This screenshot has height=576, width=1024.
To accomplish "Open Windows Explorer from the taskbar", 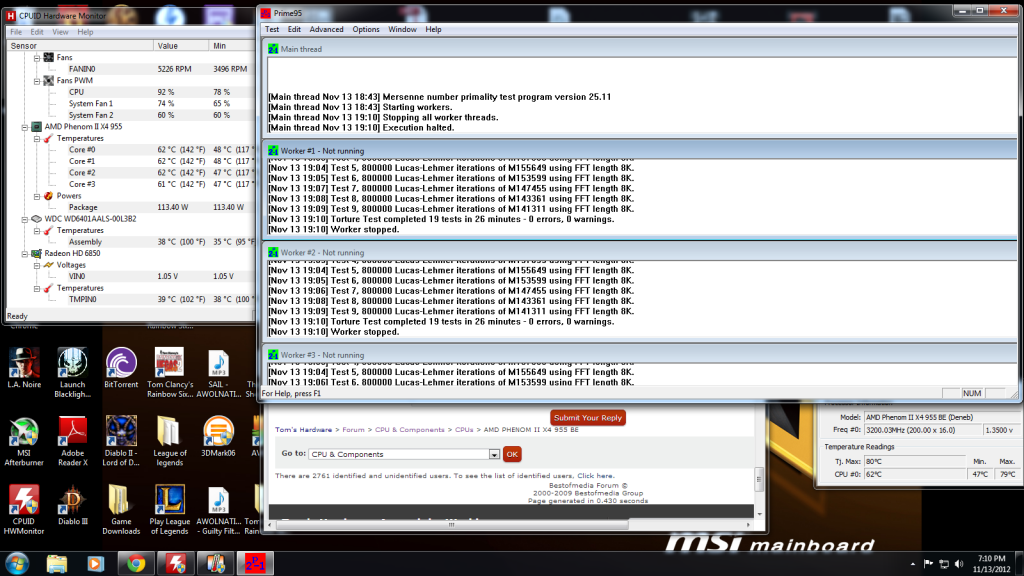I will tap(57, 563).
